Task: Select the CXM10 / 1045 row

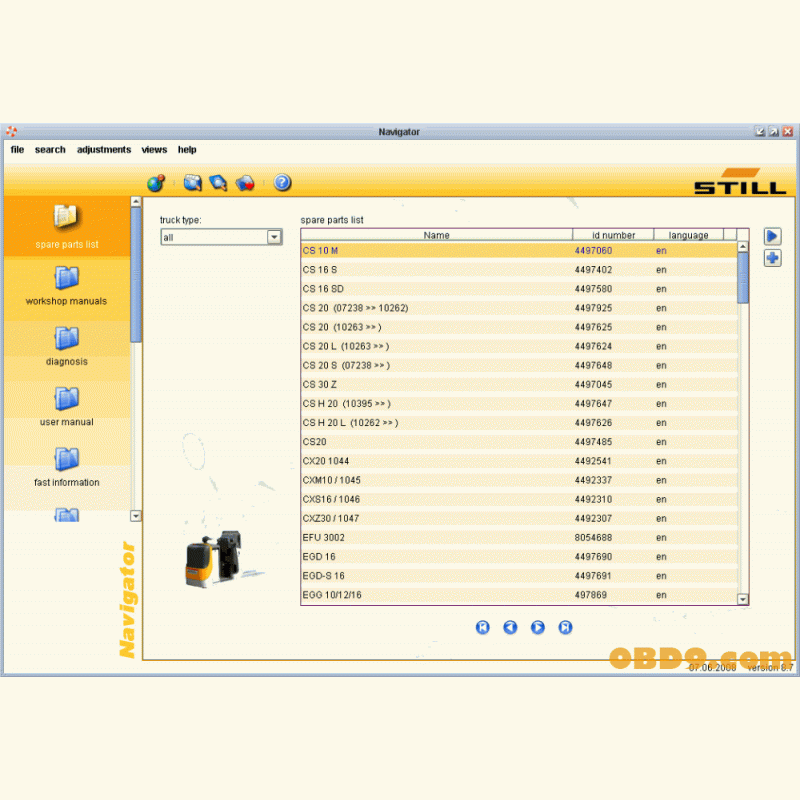Action: coord(519,480)
